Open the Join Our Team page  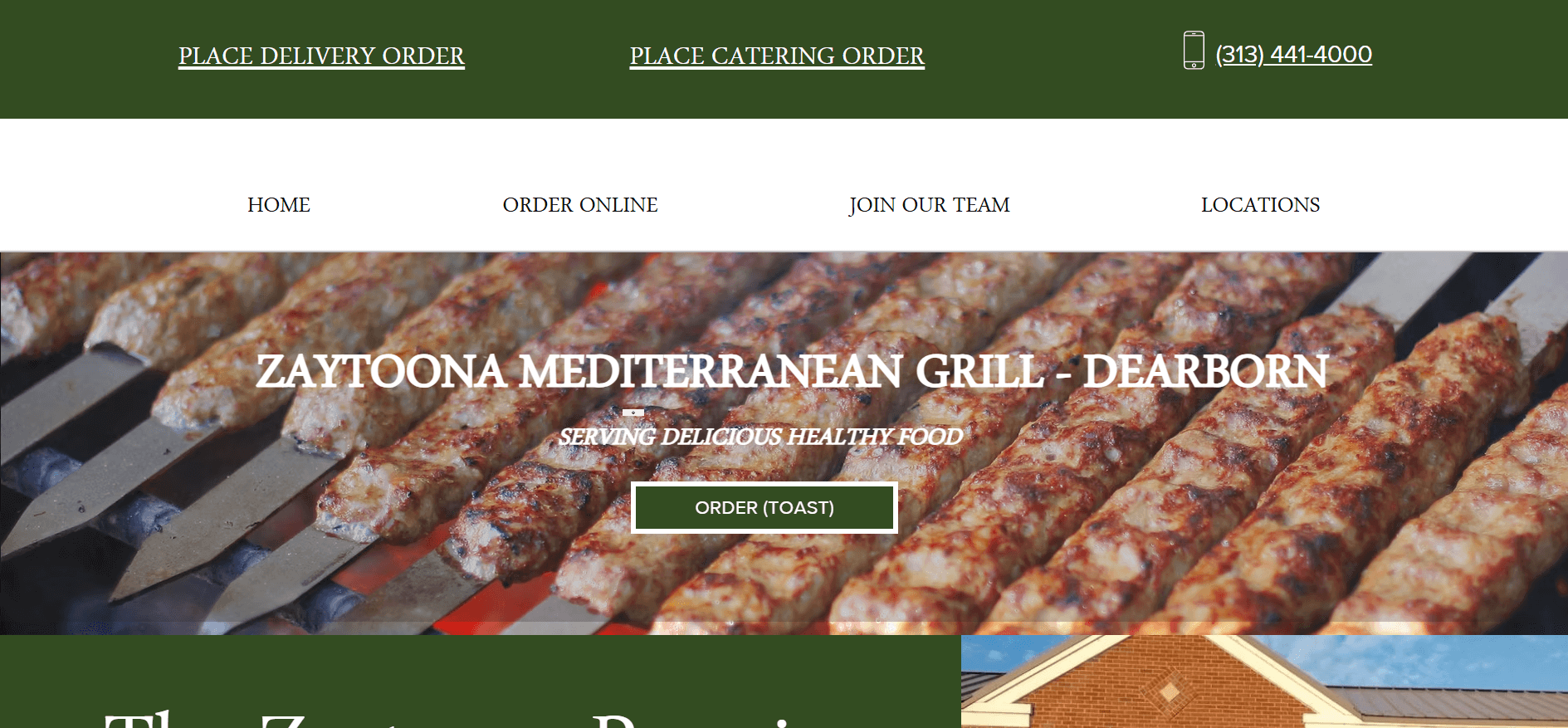930,205
